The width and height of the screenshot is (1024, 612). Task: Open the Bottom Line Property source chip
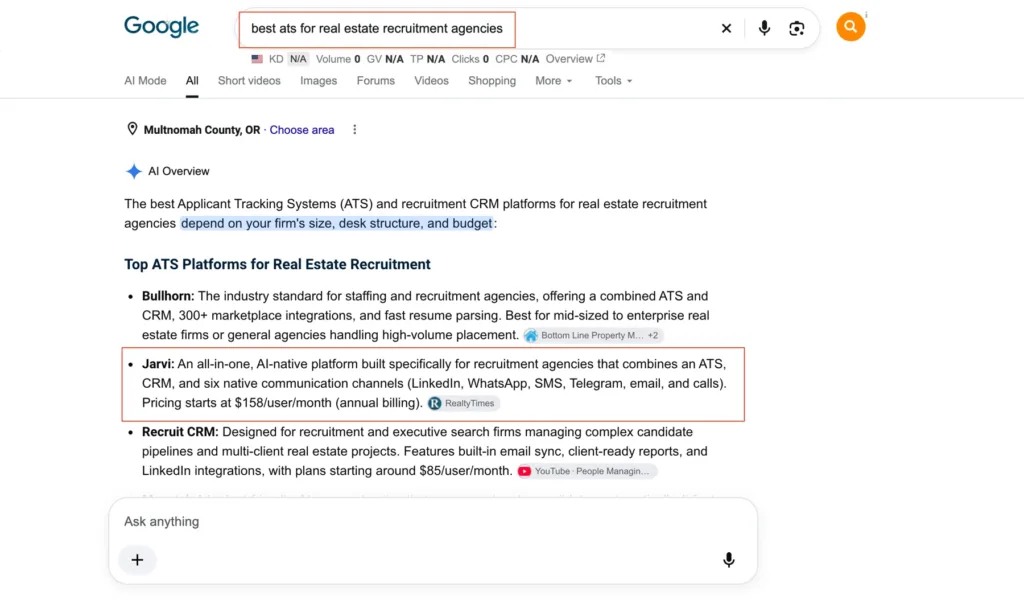(x=592, y=335)
